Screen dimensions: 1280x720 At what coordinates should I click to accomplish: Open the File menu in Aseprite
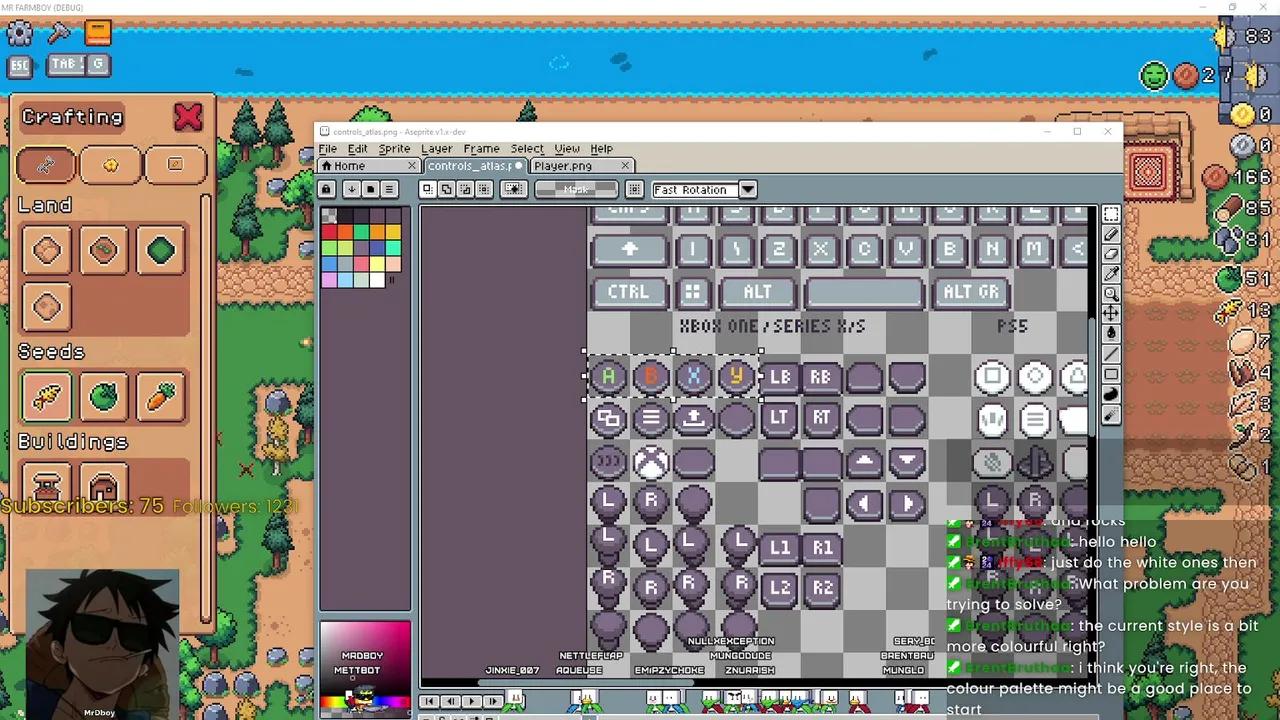[x=328, y=149]
